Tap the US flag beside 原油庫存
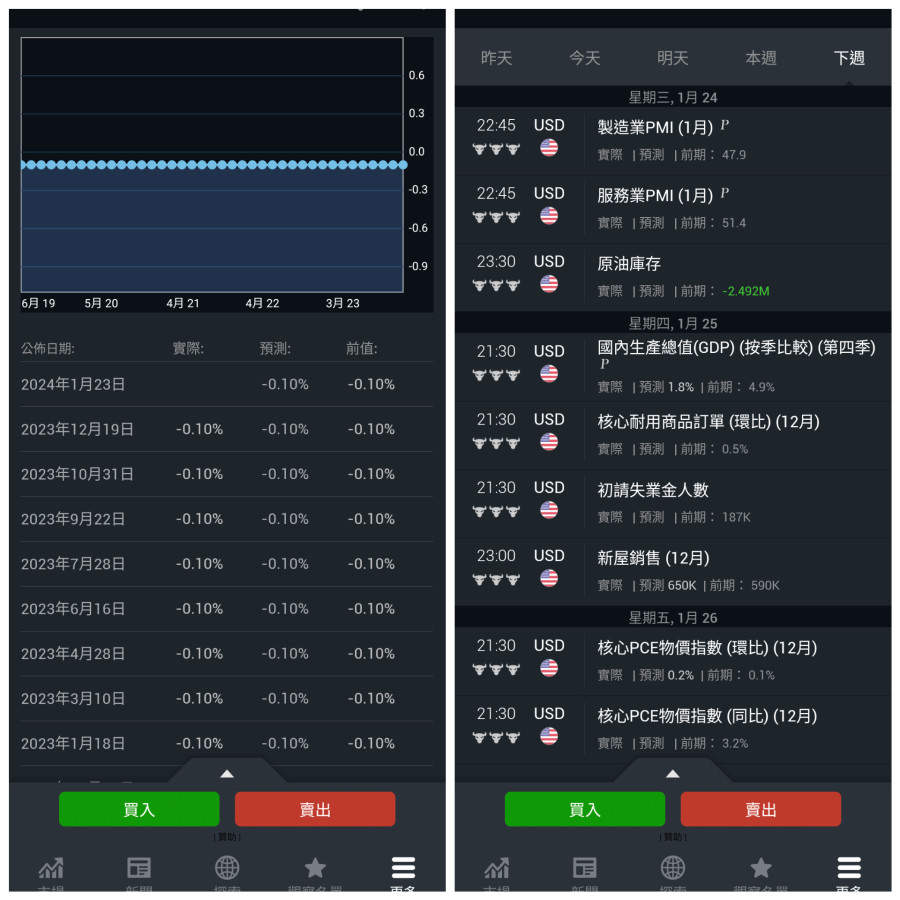Image resolution: width=900 pixels, height=900 pixels. pos(549,284)
